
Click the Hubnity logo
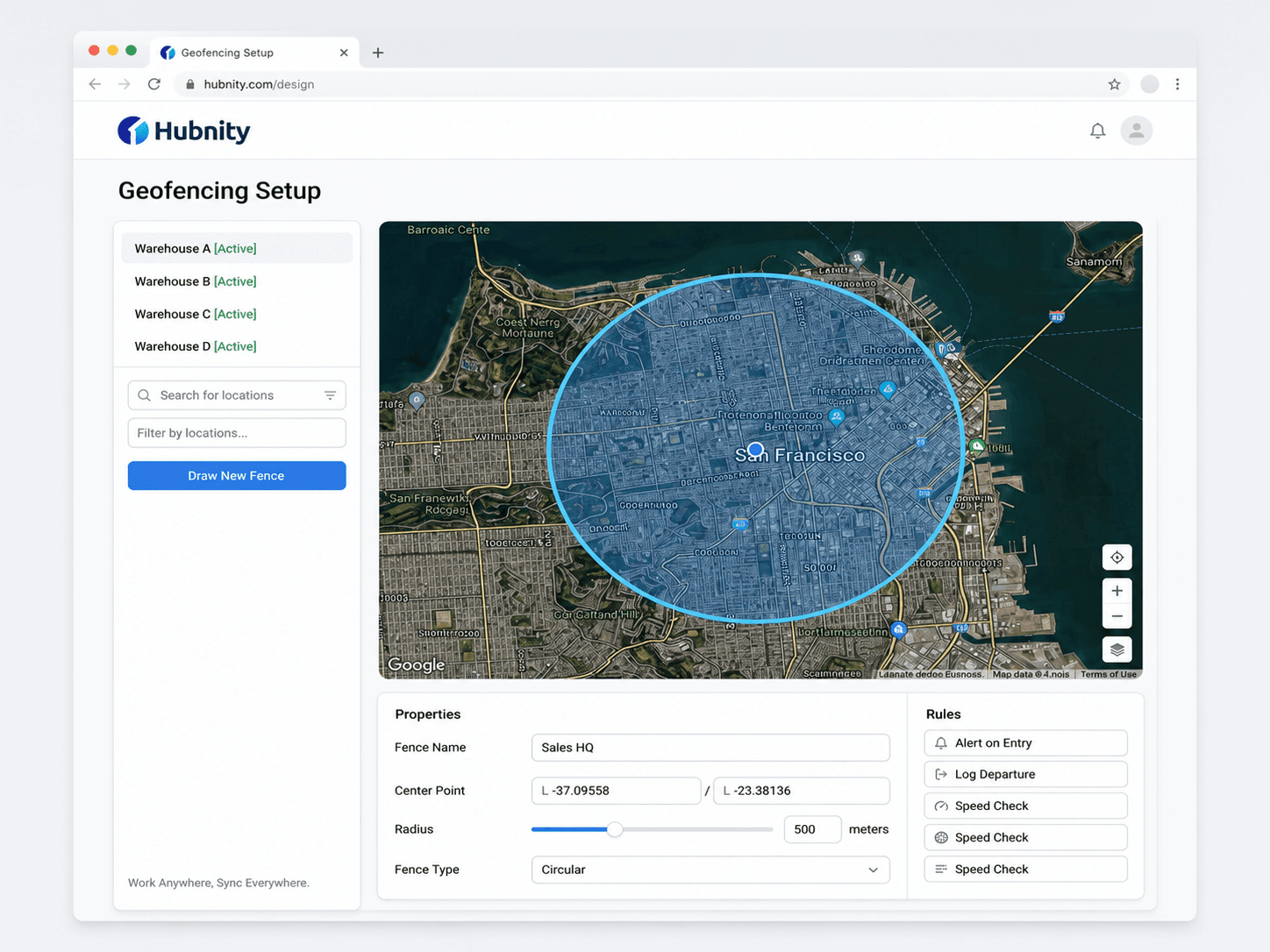pos(184,131)
